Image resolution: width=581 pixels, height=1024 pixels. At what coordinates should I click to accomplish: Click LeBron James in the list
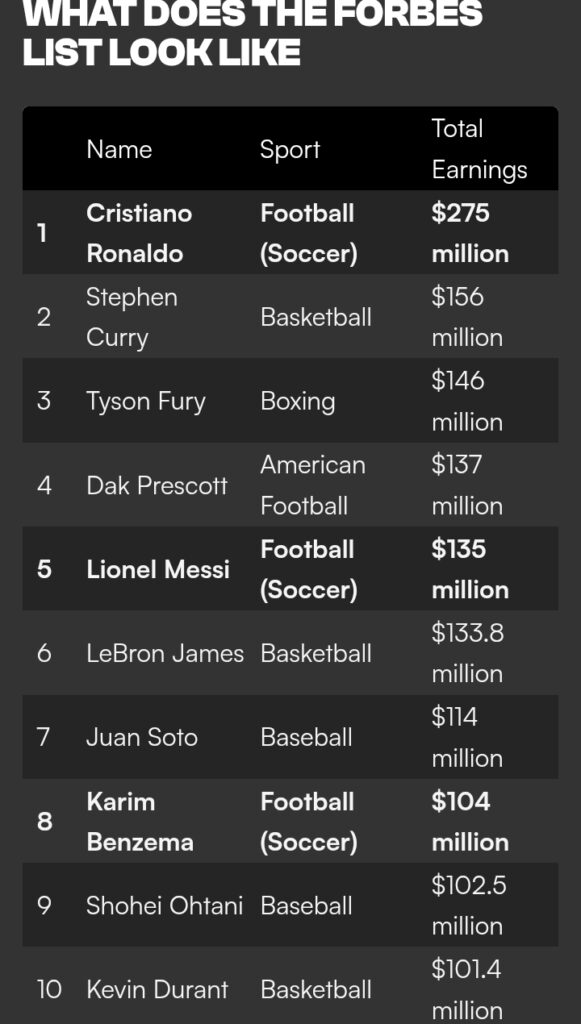[165, 653]
